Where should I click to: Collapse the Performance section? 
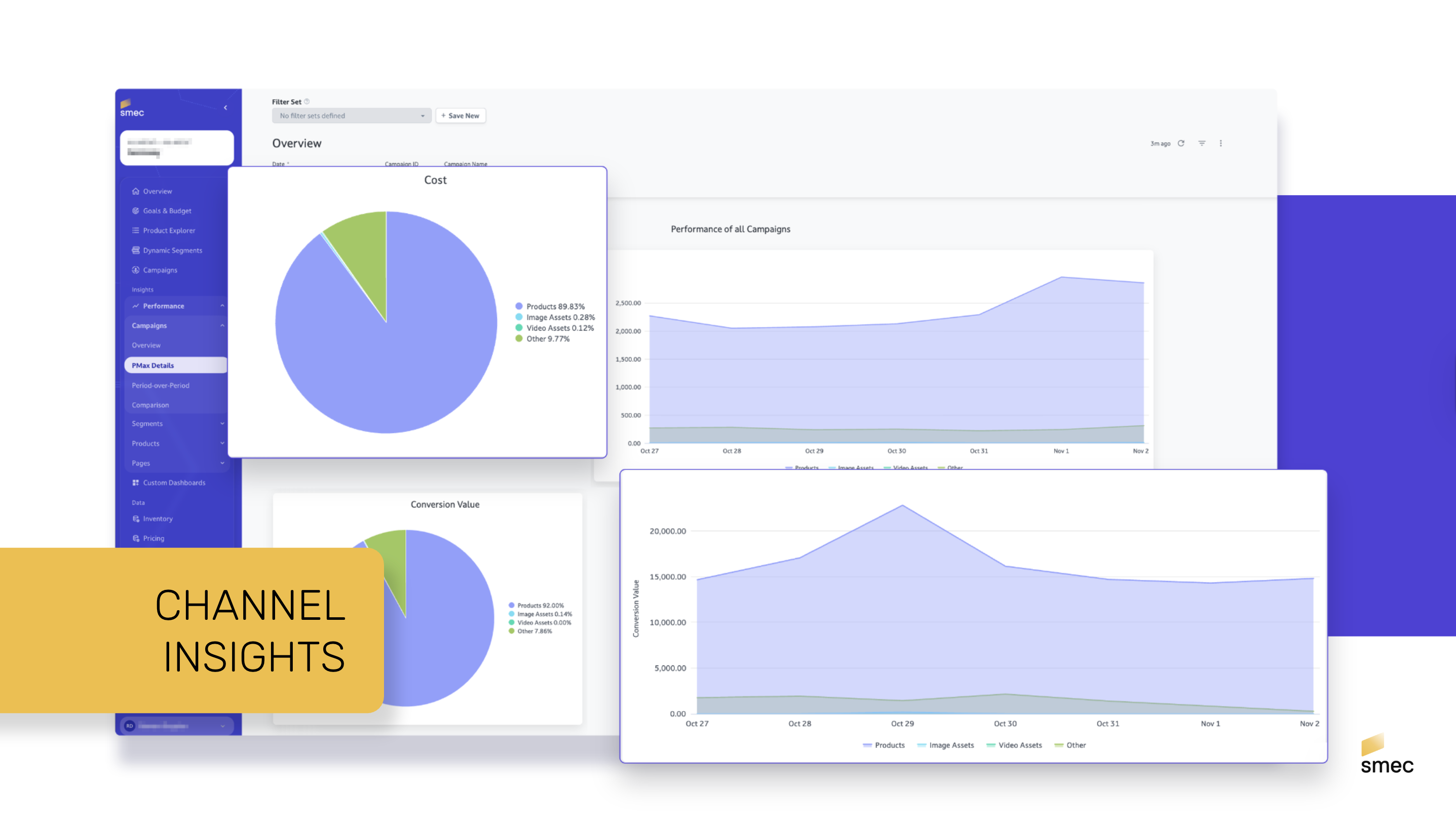222,306
